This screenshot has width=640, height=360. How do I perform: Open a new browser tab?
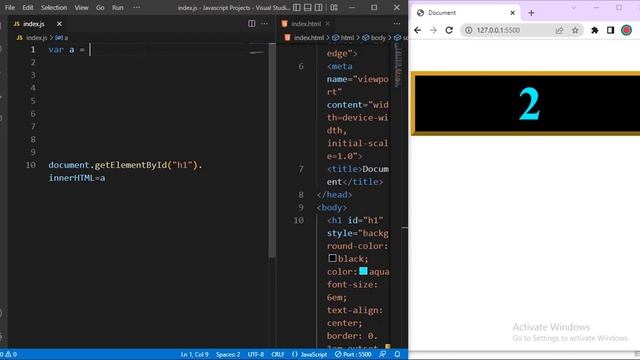[x=531, y=13]
